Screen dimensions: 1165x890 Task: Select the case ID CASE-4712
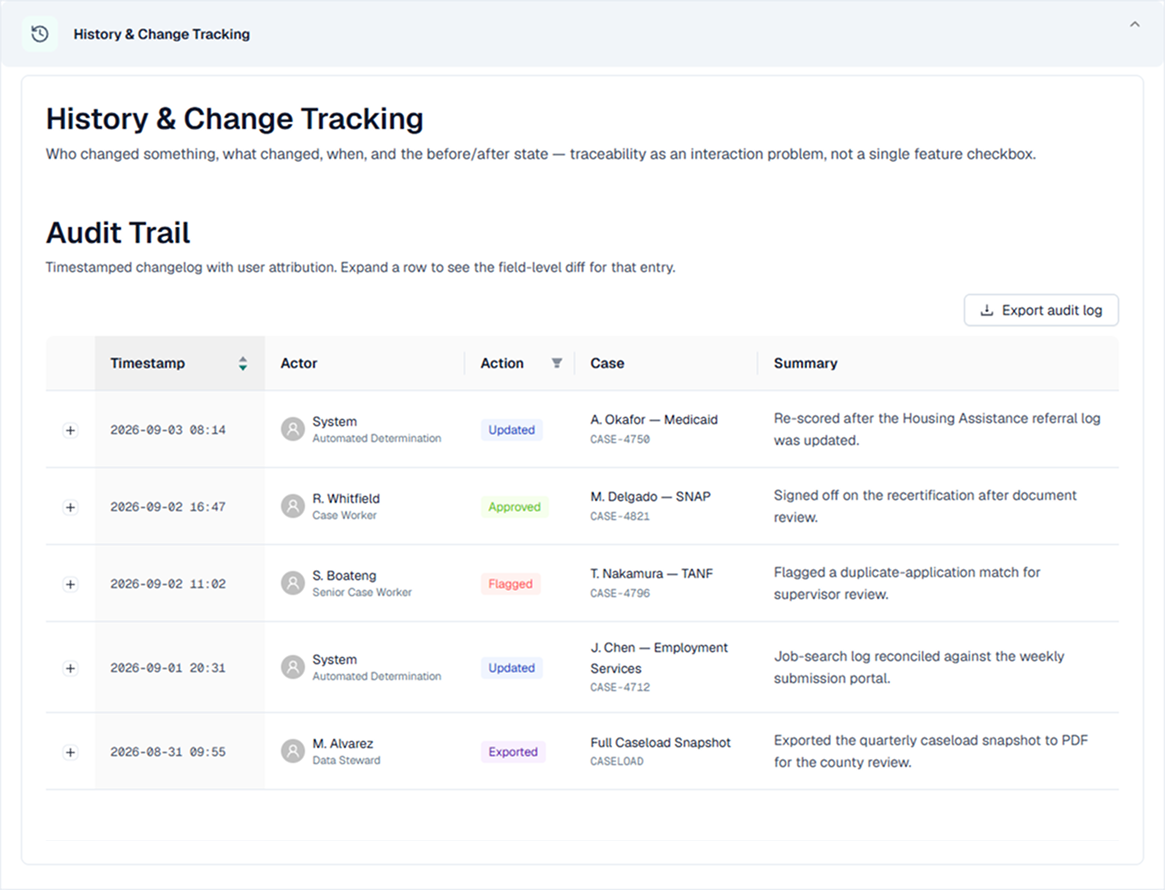click(x=620, y=687)
